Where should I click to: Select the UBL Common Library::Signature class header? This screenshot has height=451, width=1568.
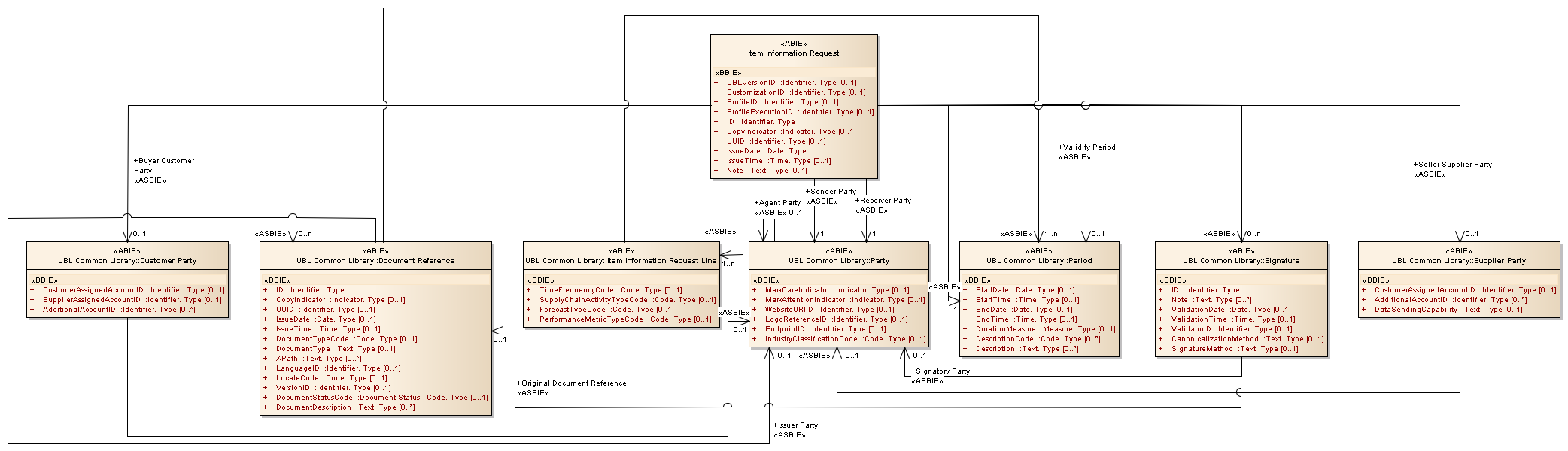point(1241,261)
